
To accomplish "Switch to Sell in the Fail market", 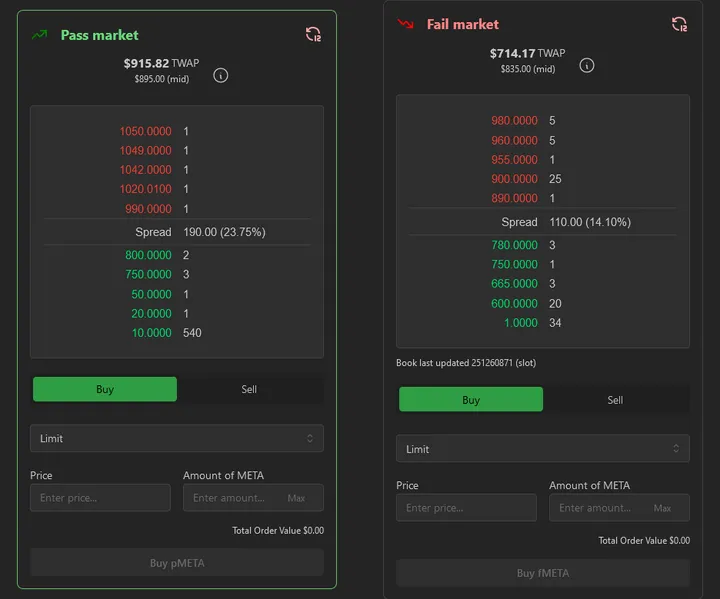I will (x=615, y=400).
